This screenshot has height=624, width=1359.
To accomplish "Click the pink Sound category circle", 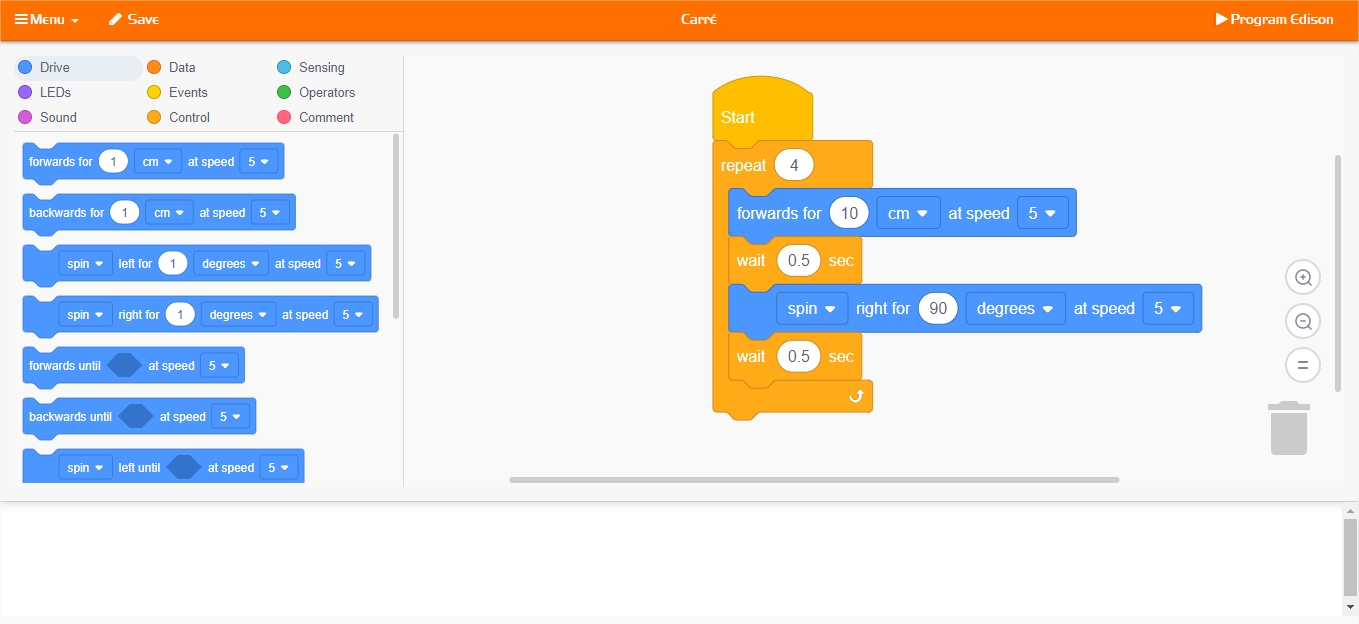I will 25,118.
